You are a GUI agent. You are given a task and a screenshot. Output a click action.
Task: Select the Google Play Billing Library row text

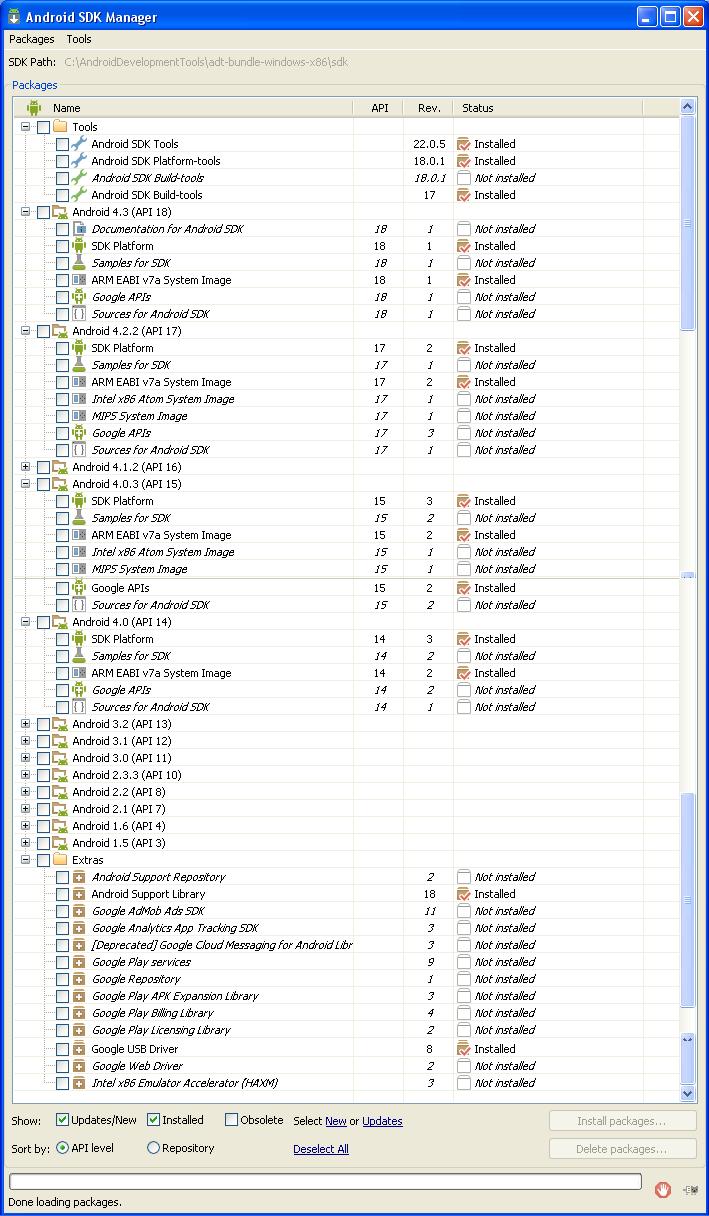152,1013
